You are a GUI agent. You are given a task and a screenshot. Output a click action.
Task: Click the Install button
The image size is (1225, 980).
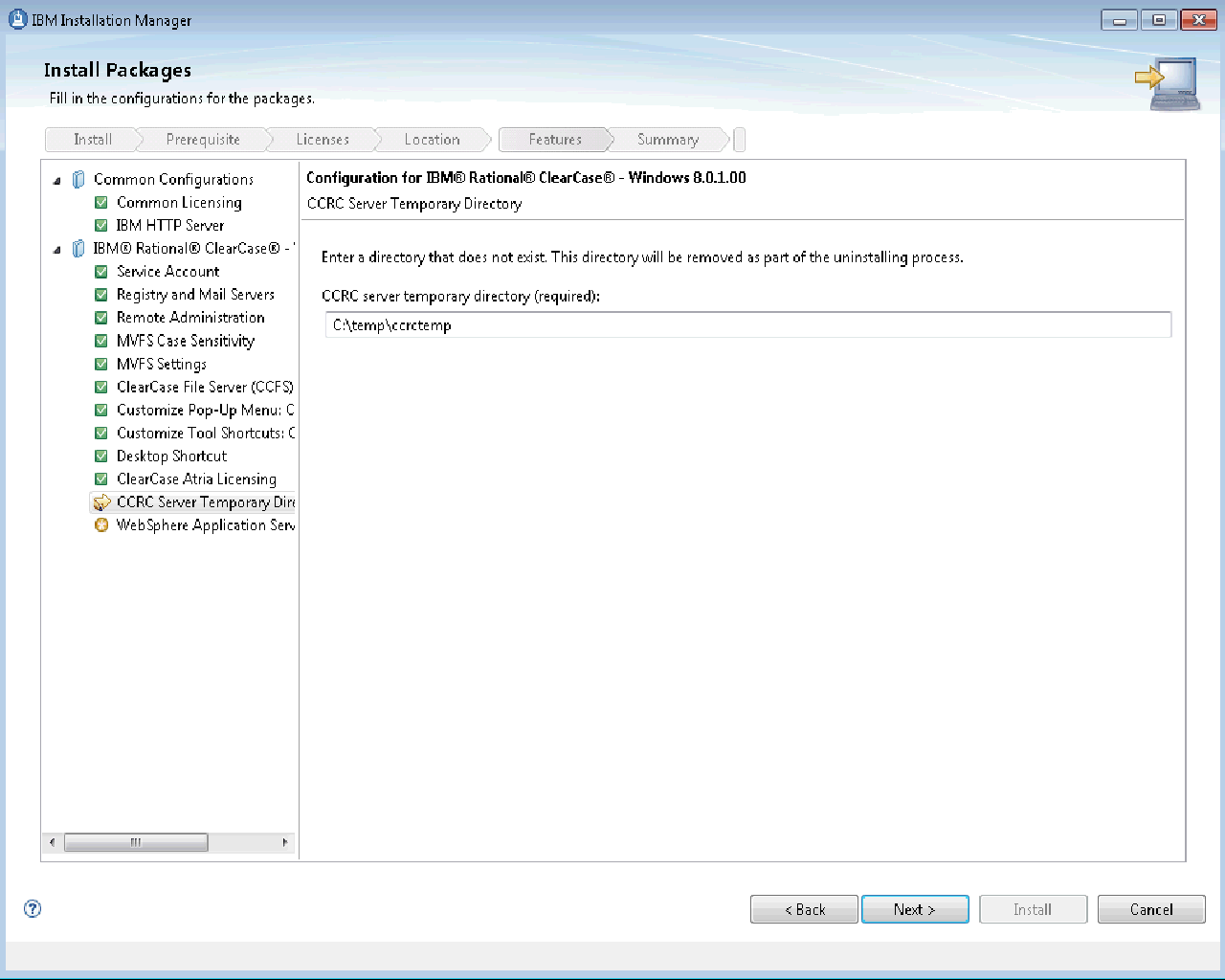click(x=1033, y=909)
